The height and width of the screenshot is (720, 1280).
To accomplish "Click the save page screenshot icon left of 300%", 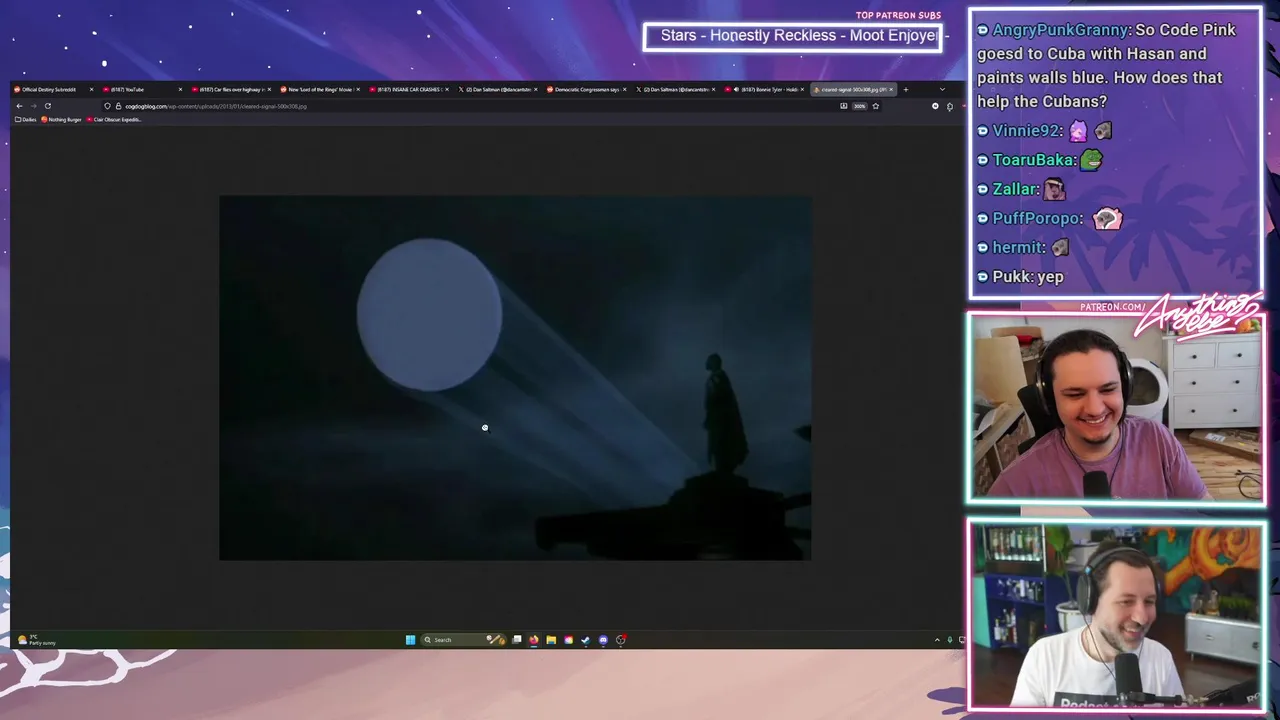I will click(x=843, y=106).
